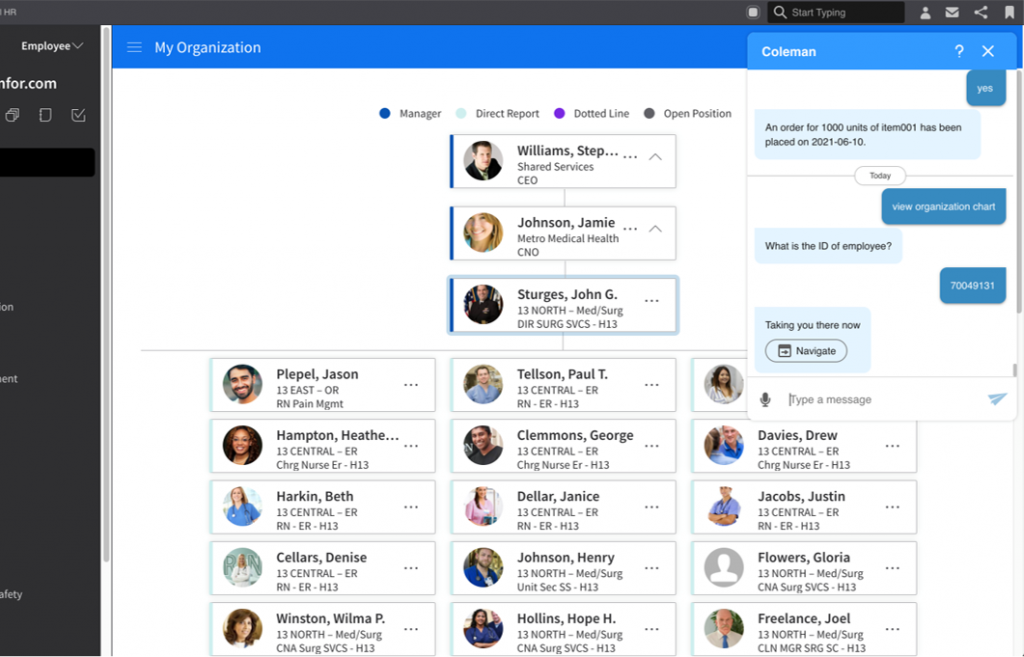Click Sturges, John G. profile photo
1024x657 pixels.
483,304
